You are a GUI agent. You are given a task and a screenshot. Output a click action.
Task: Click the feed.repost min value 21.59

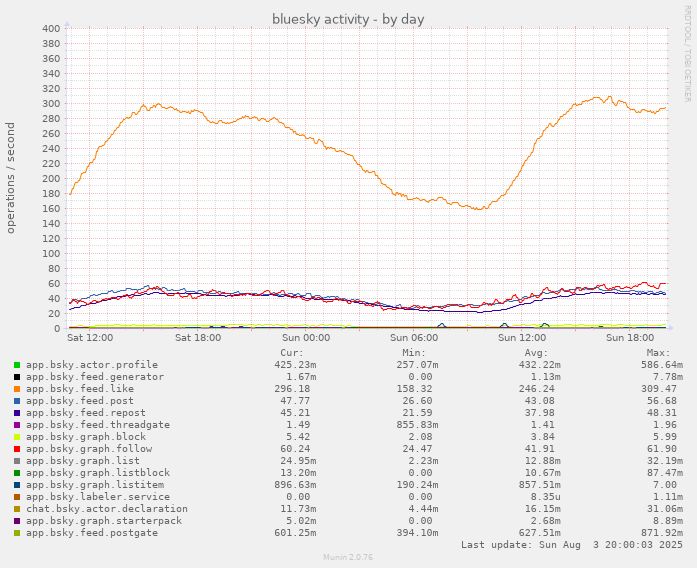pos(417,413)
